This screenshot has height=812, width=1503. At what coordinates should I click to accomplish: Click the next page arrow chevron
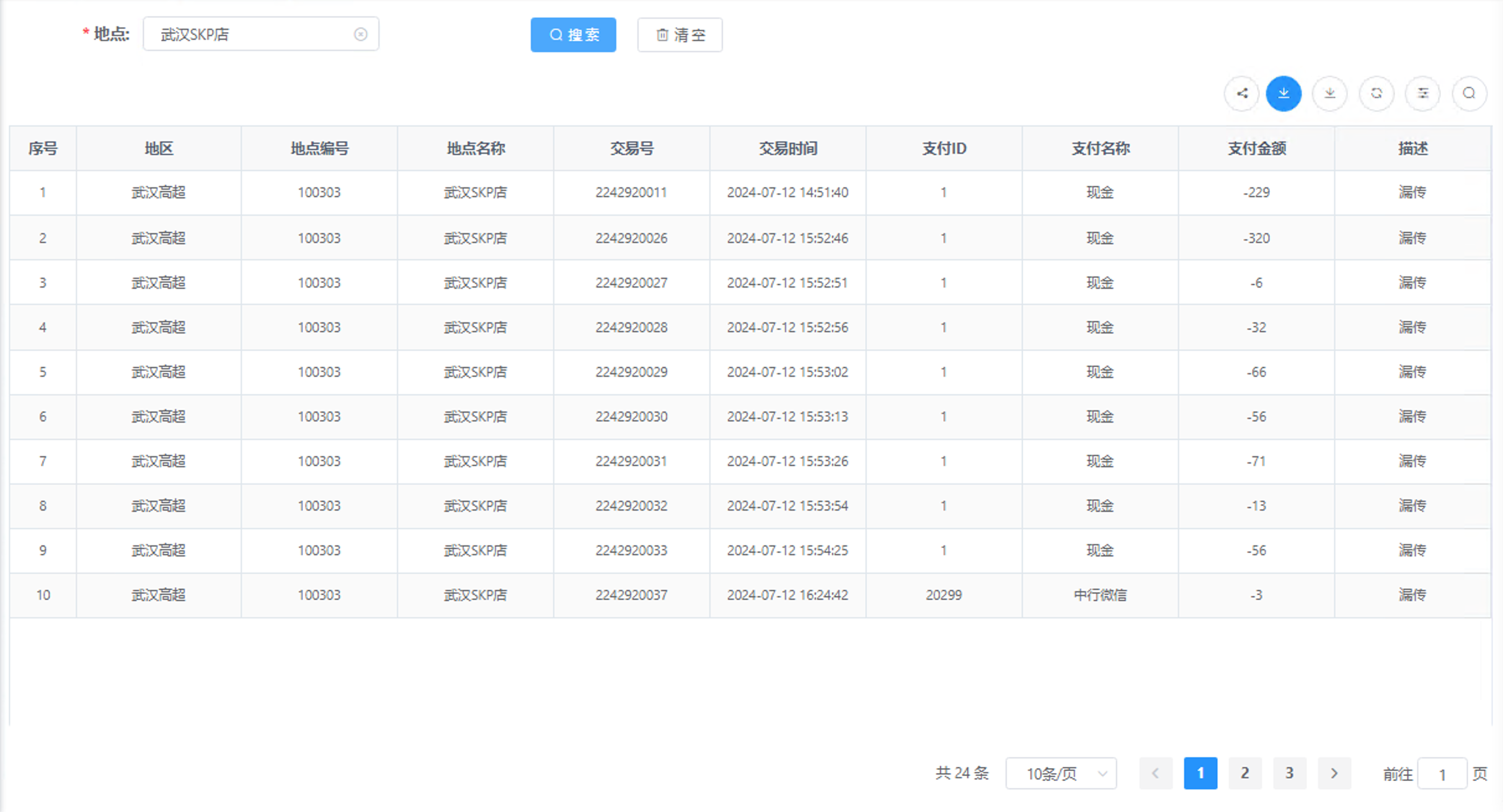pyautogui.click(x=1334, y=773)
